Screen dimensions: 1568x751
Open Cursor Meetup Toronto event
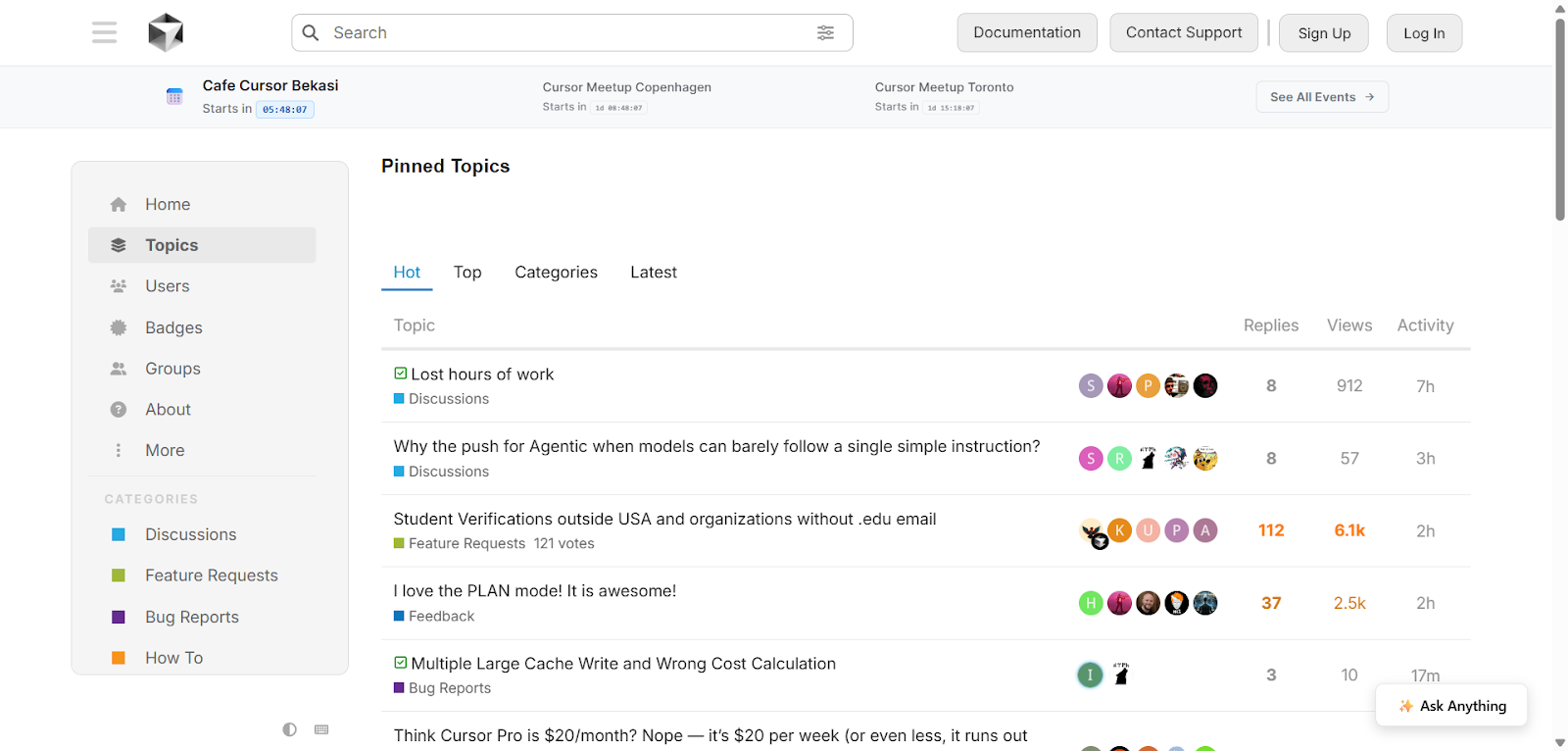(945, 87)
